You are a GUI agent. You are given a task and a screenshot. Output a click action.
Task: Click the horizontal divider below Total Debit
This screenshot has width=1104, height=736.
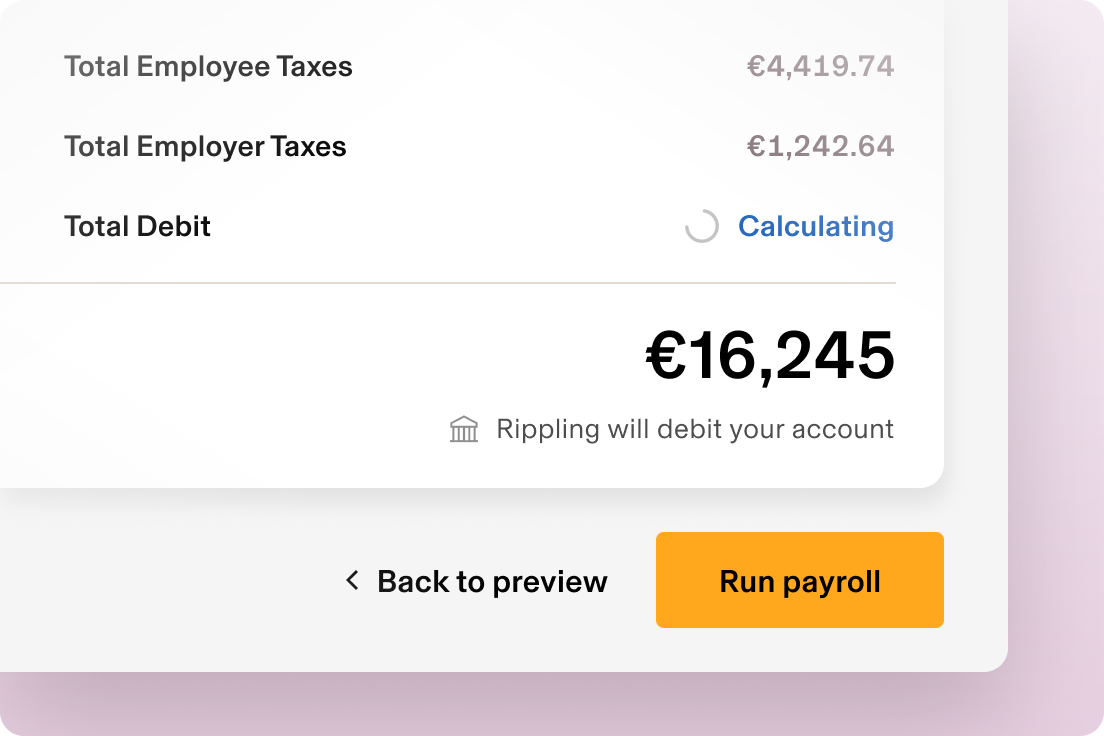click(450, 283)
